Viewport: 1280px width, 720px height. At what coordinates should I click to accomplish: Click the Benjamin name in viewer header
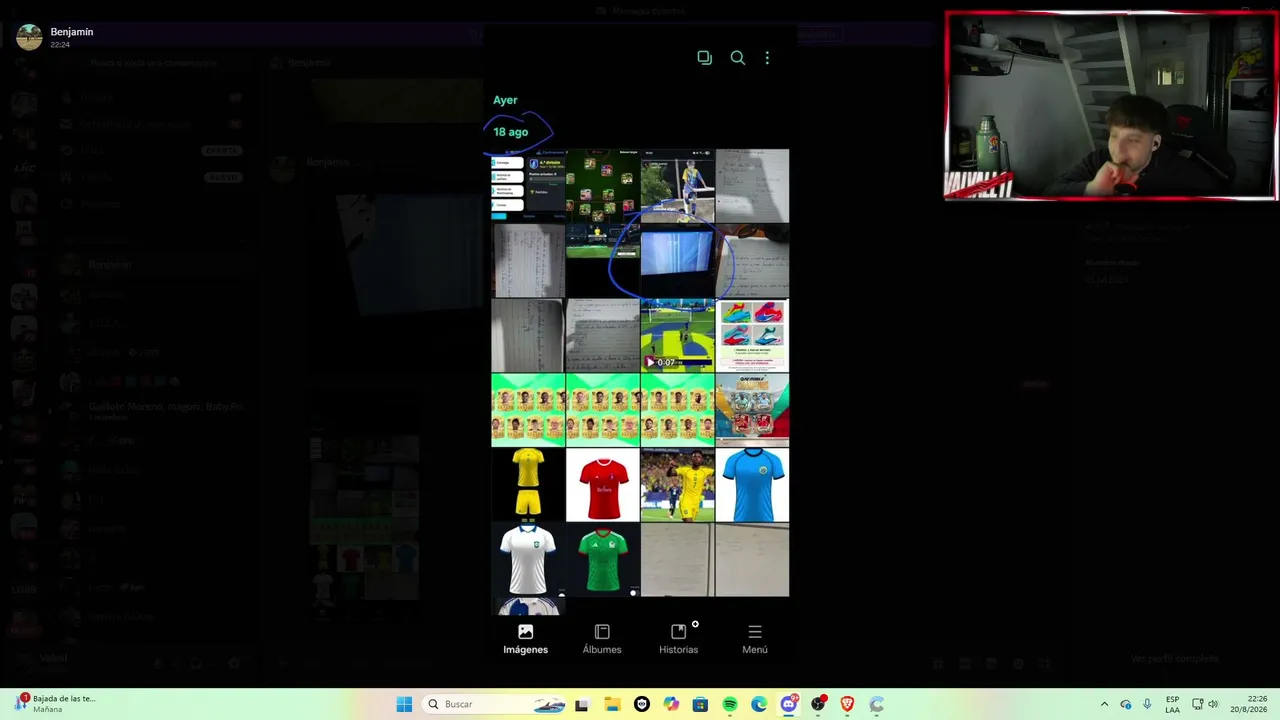click(x=72, y=32)
